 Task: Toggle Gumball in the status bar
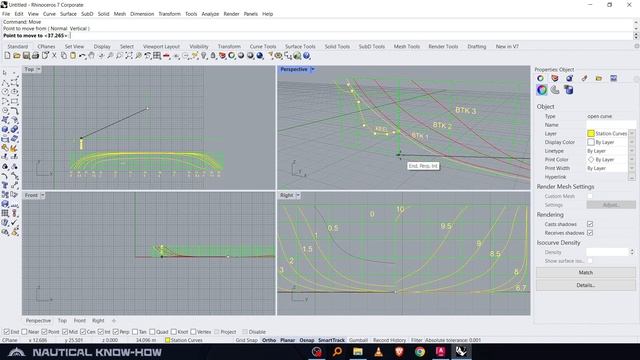pos(358,340)
